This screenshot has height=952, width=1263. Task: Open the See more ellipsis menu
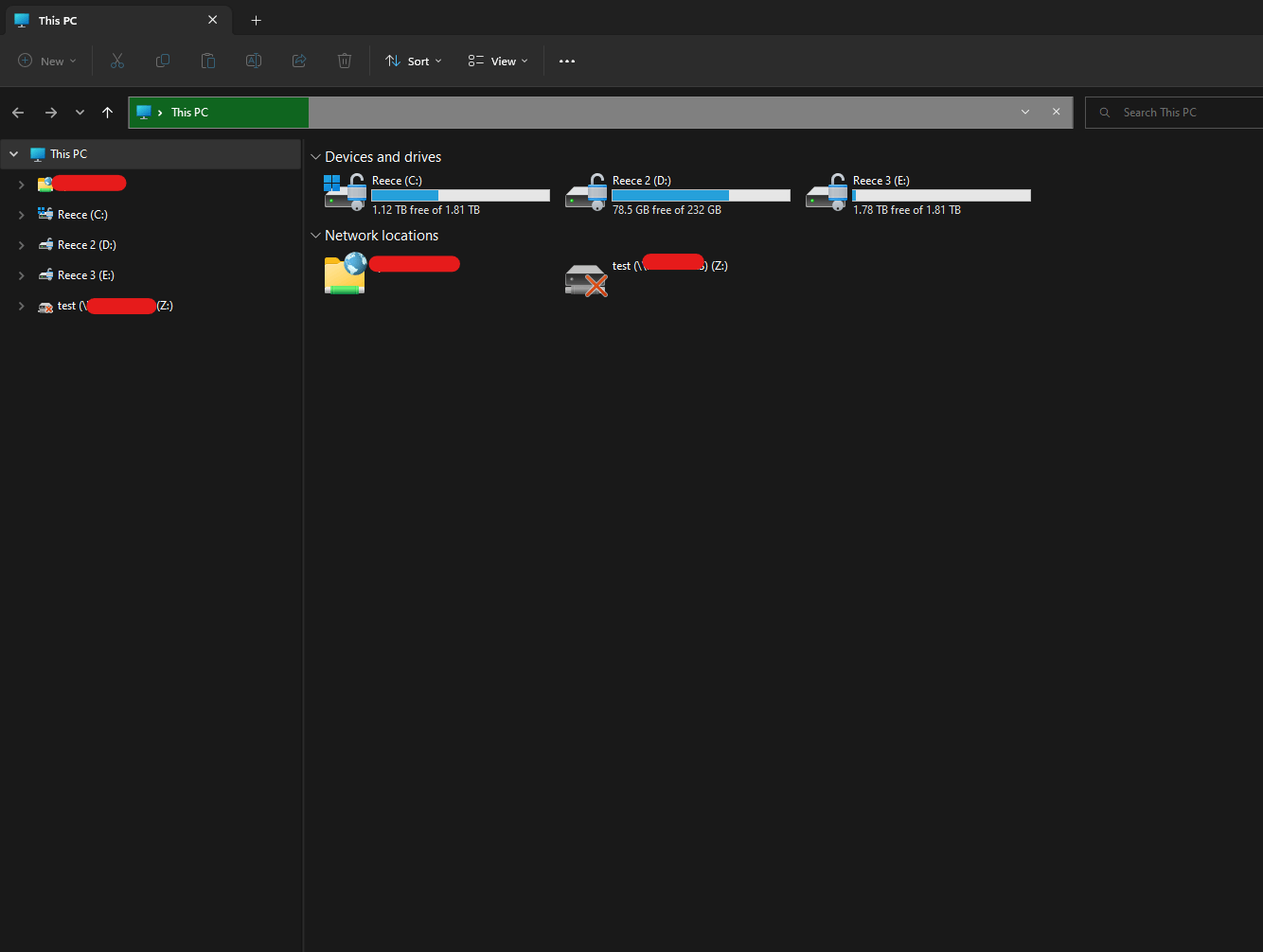click(567, 61)
